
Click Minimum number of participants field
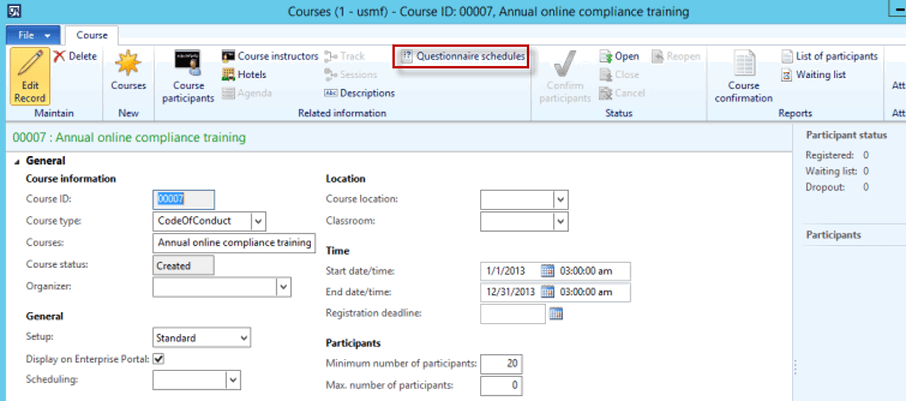[x=502, y=364]
